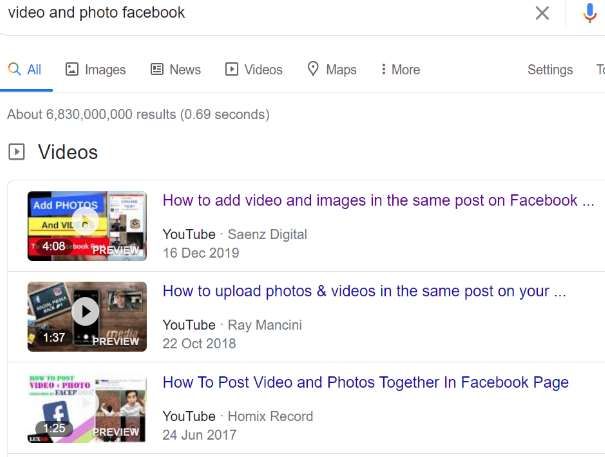Start voice search with the microphone icon

[x=590, y=13]
